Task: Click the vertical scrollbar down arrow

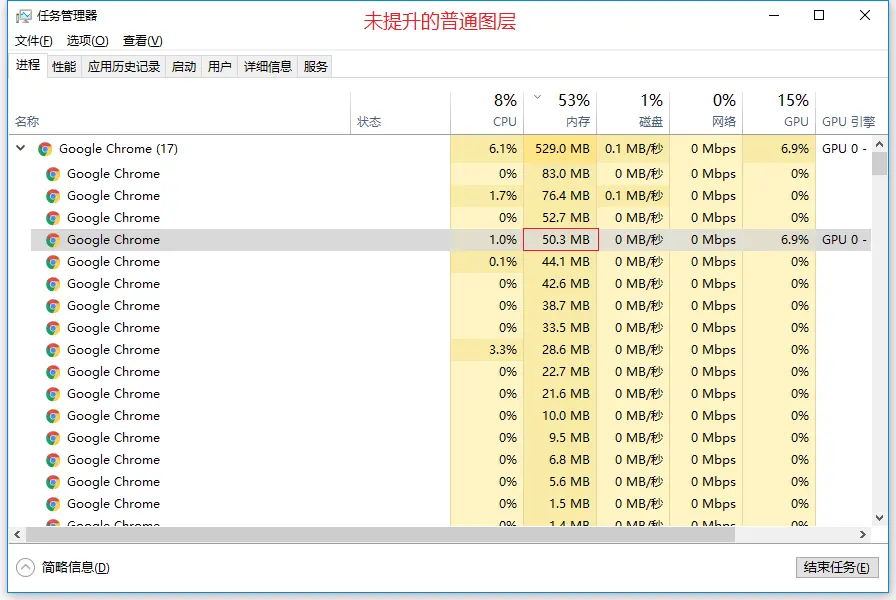Action: pyautogui.click(x=879, y=518)
